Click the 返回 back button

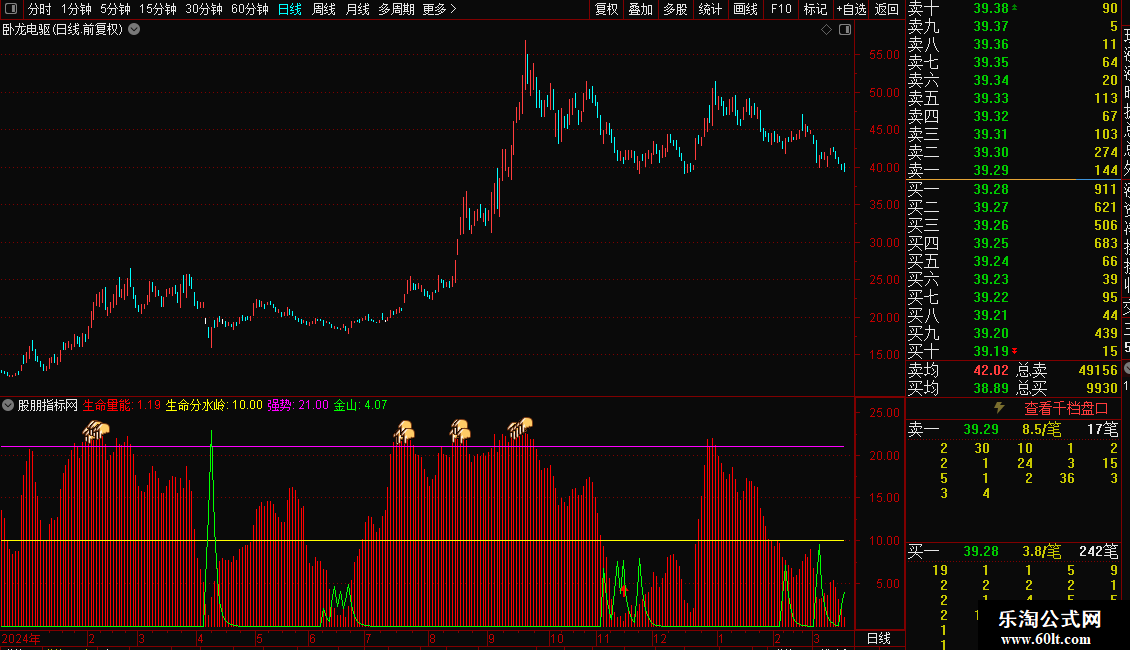[886, 9]
